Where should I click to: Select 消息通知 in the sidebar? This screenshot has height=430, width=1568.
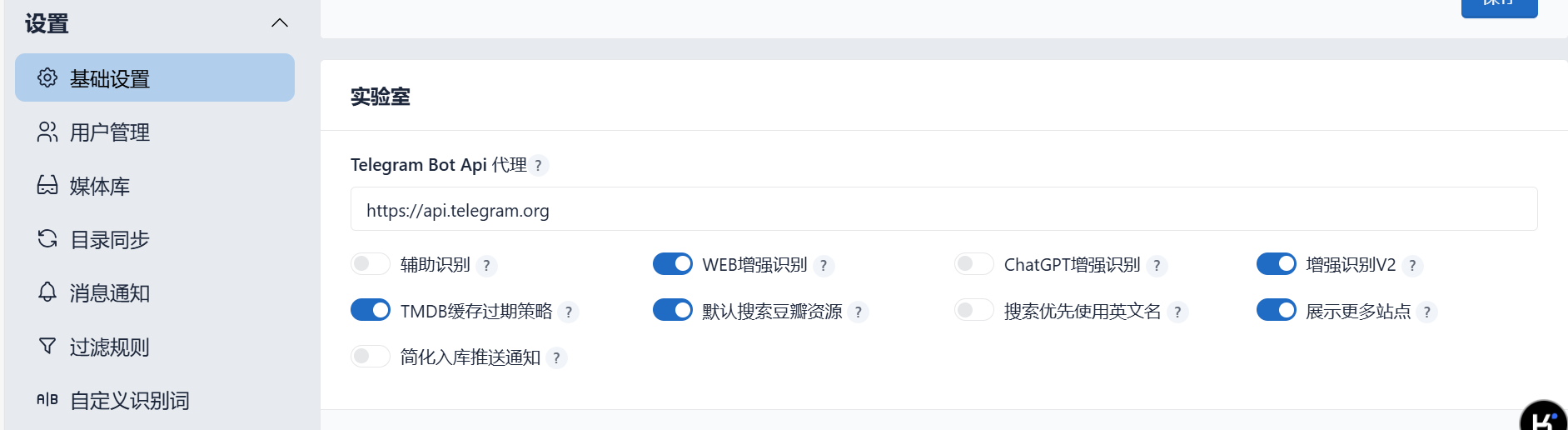155,292
